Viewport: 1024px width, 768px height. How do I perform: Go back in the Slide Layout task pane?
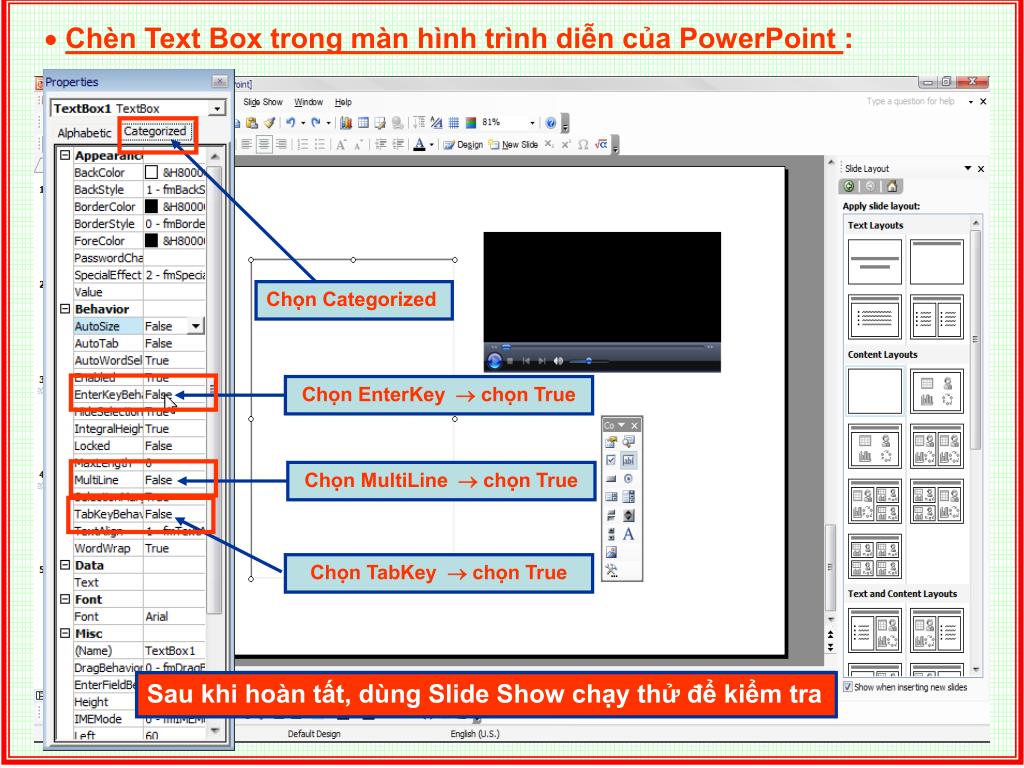(x=849, y=187)
